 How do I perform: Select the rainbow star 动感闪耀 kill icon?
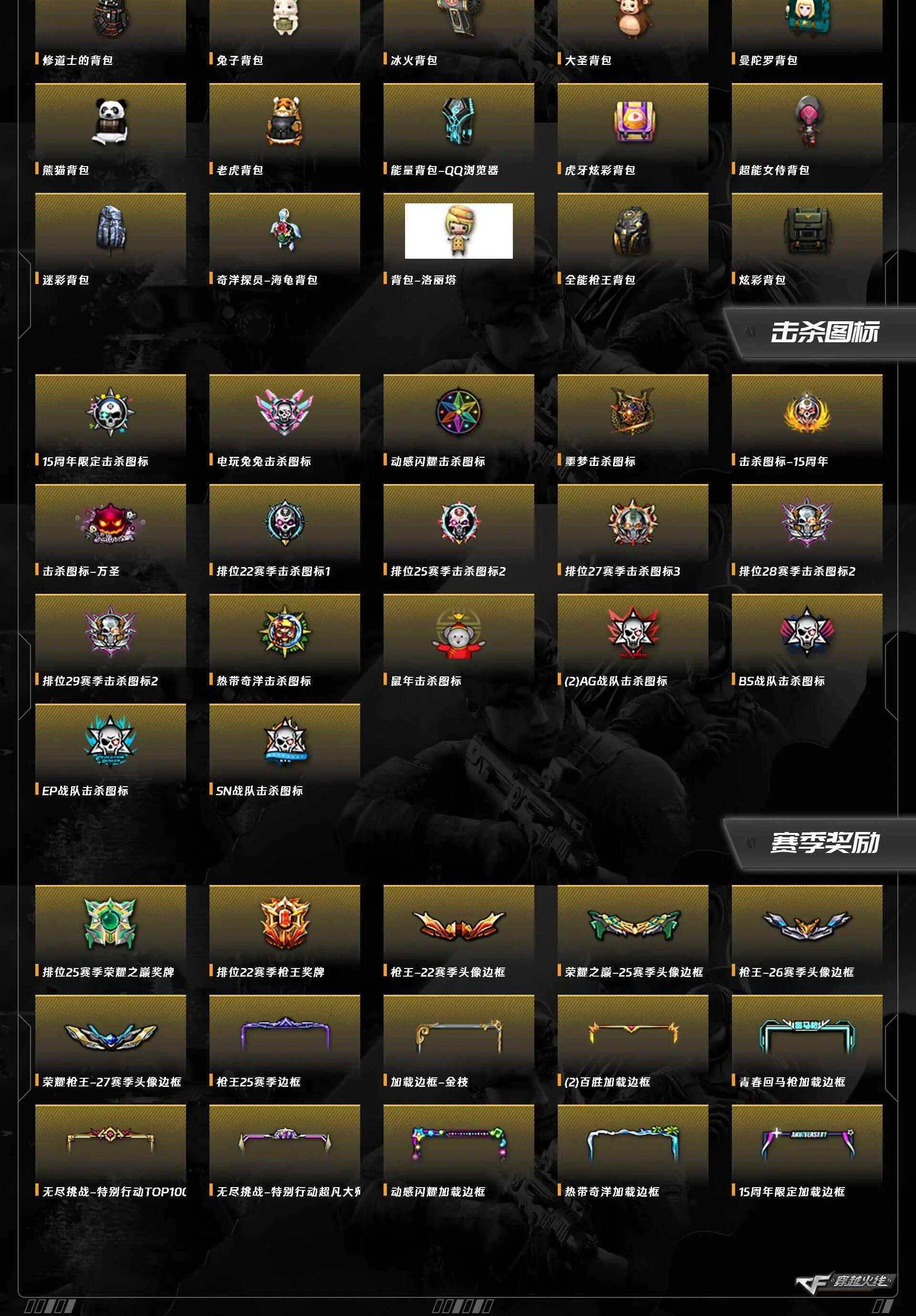tap(459, 411)
